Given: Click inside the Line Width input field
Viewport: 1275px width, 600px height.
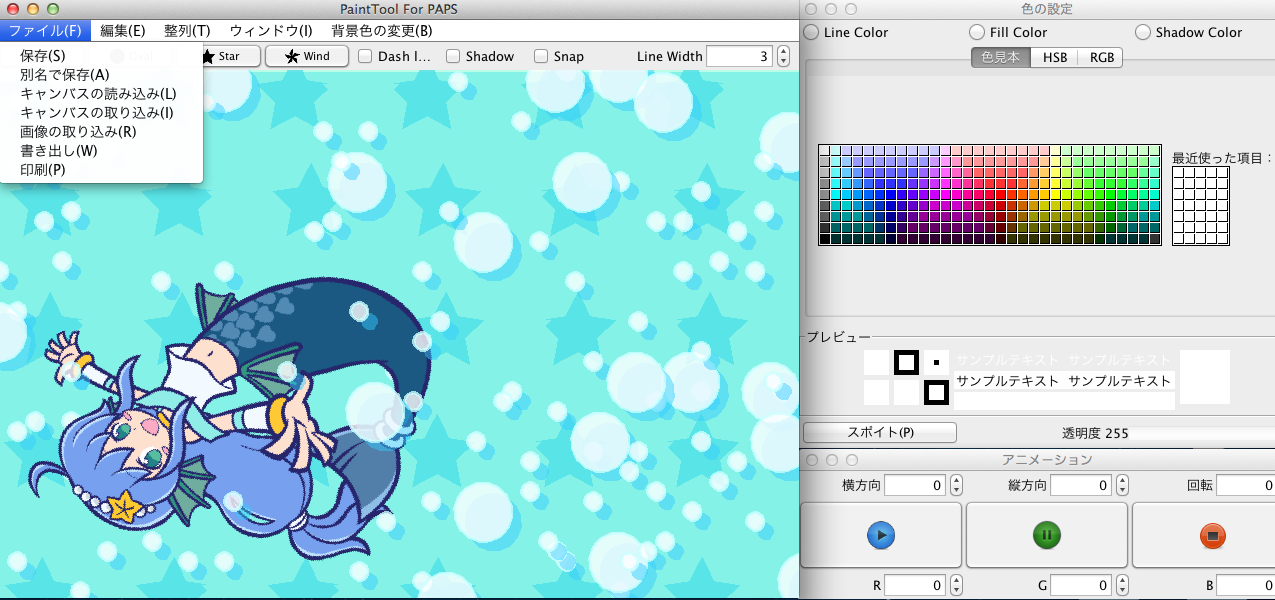Looking at the screenshot, I should click(x=738, y=57).
